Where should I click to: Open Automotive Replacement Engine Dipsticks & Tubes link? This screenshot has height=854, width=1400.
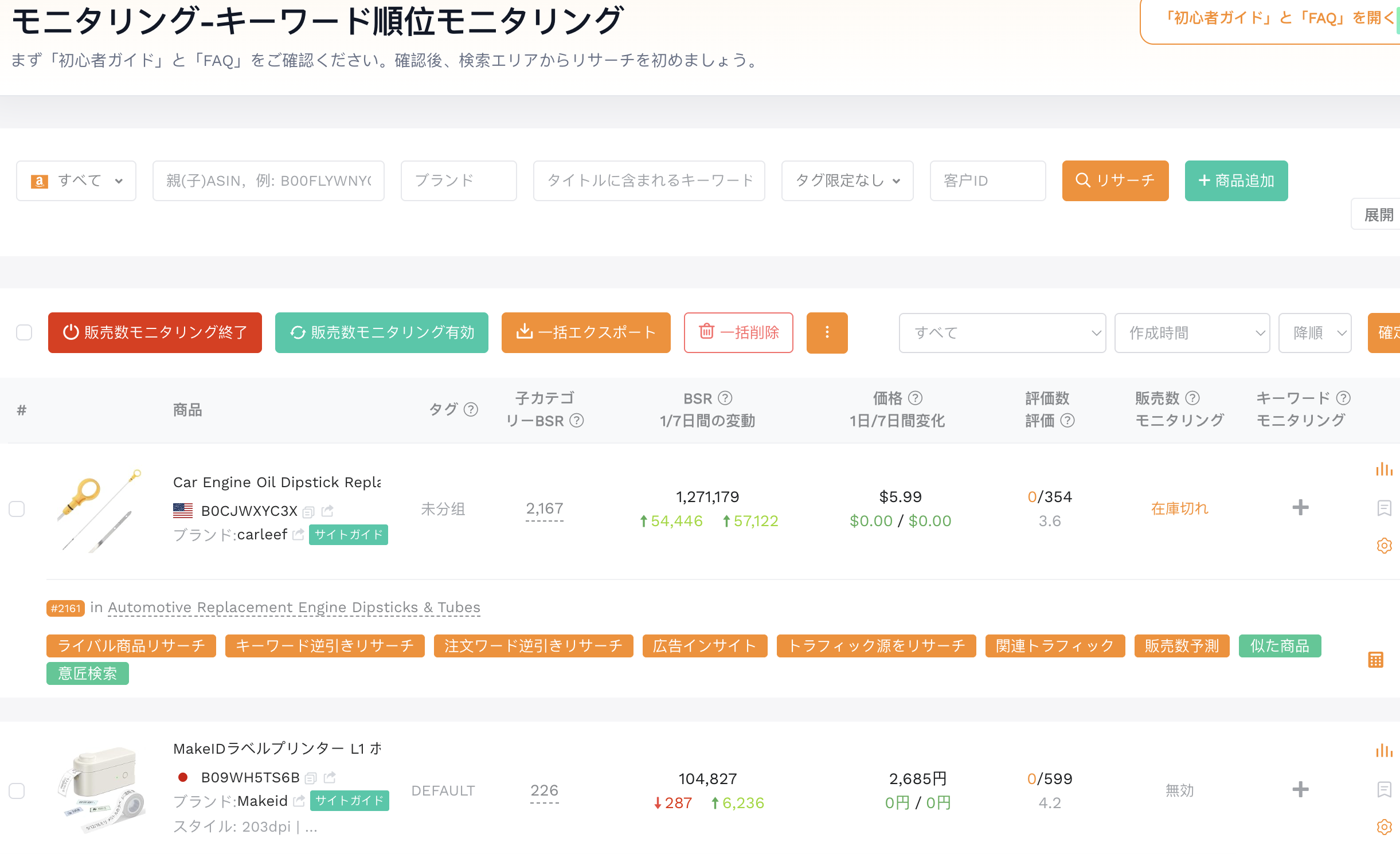[x=294, y=607]
